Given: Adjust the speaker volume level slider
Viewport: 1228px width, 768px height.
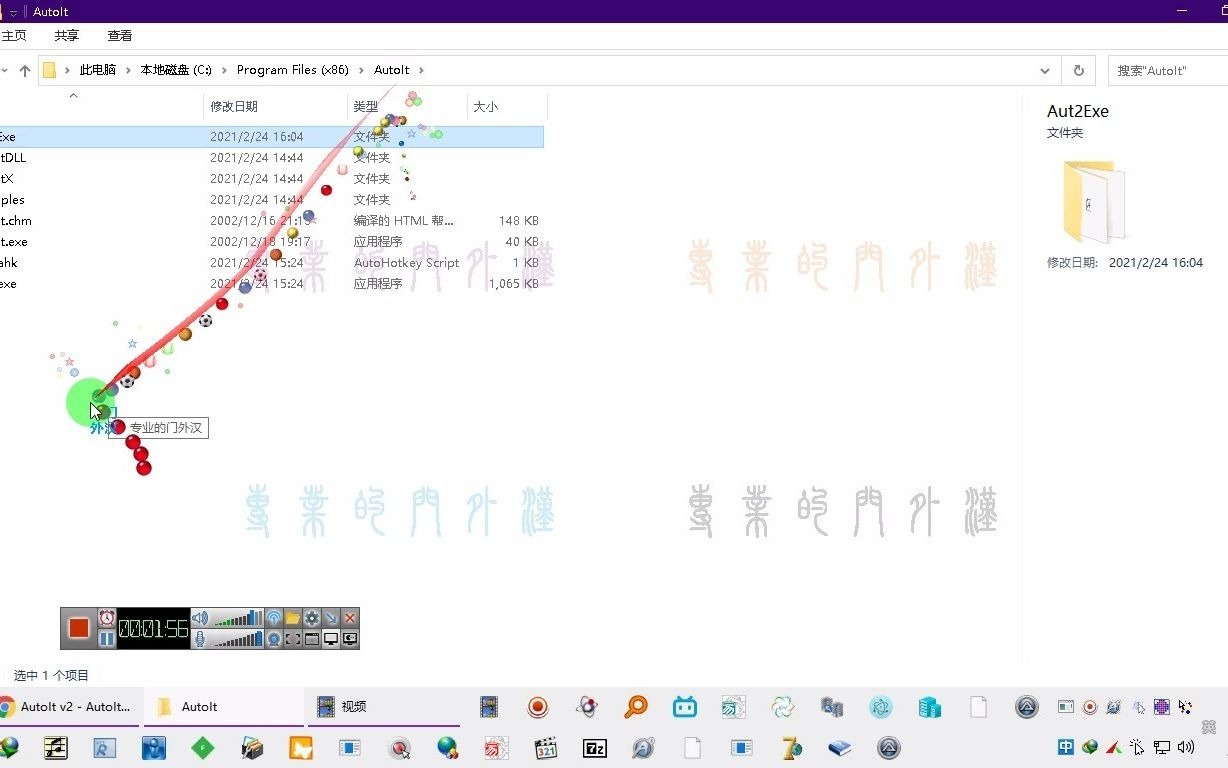Looking at the screenshot, I should pos(236,620).
